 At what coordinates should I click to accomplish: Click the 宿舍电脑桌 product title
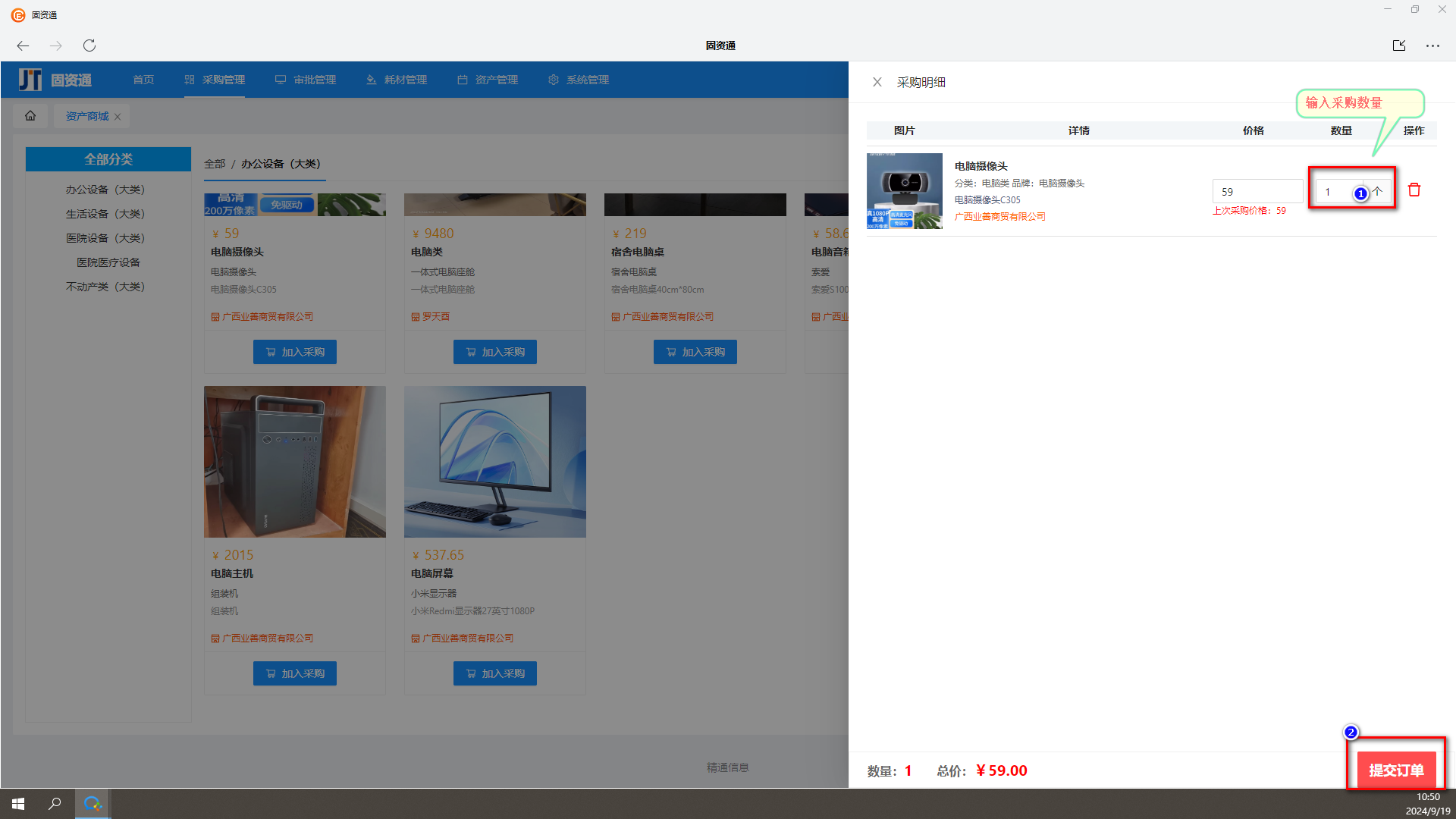(638, 252)
